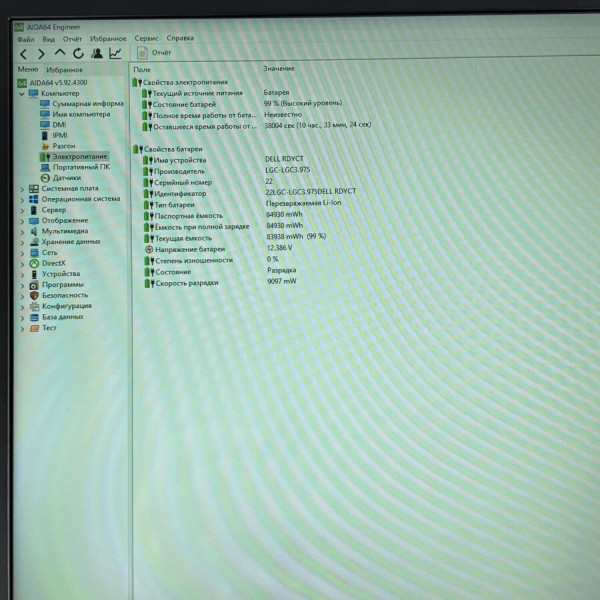600x600 pixels.
Task: Open the Отчёт menu in menu bar
Action: pyautogui.click(x=72, y=39)
